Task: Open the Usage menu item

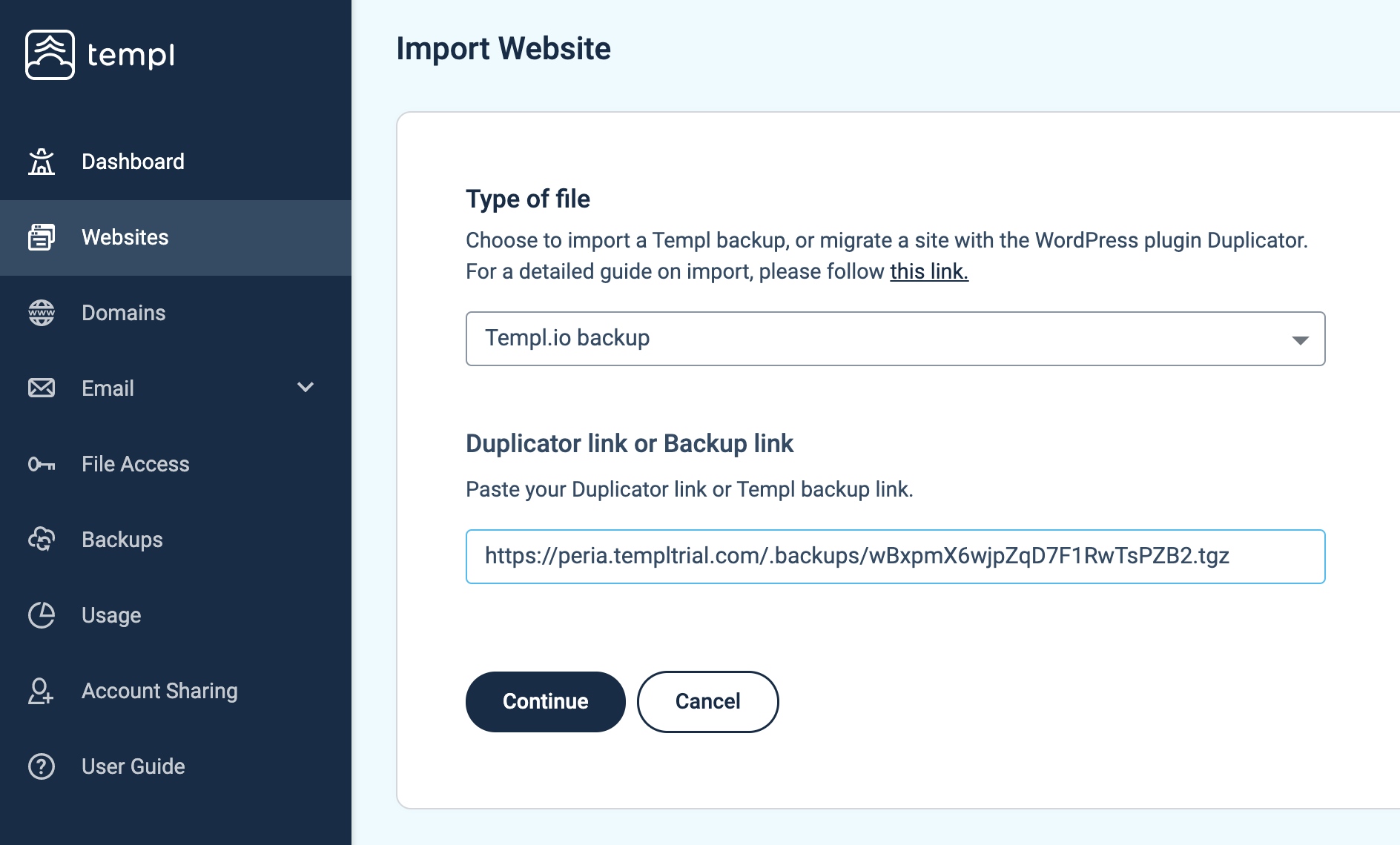Action: click(176, 615)
